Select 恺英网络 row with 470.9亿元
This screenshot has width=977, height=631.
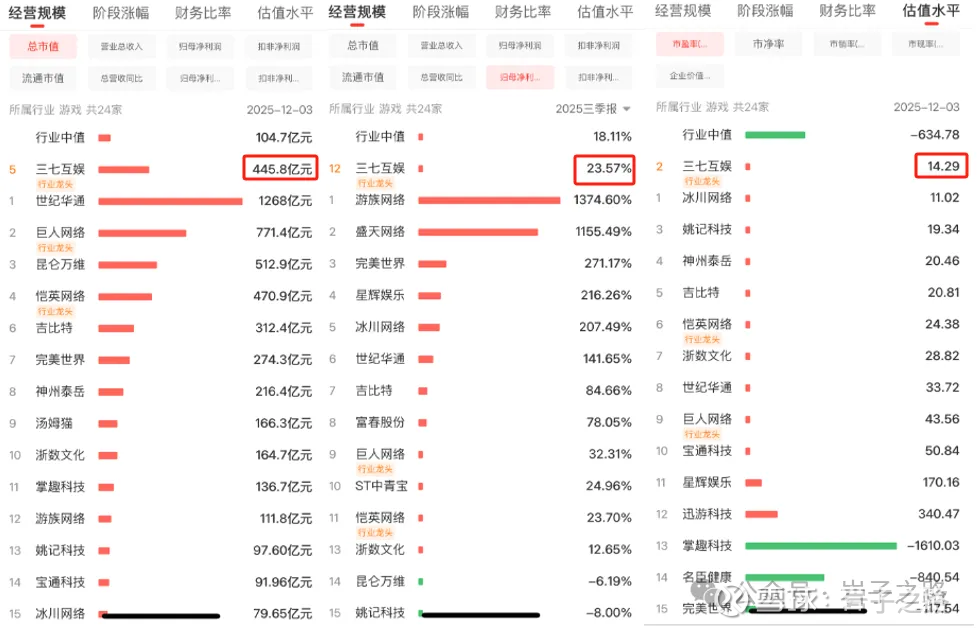(160, 297)
